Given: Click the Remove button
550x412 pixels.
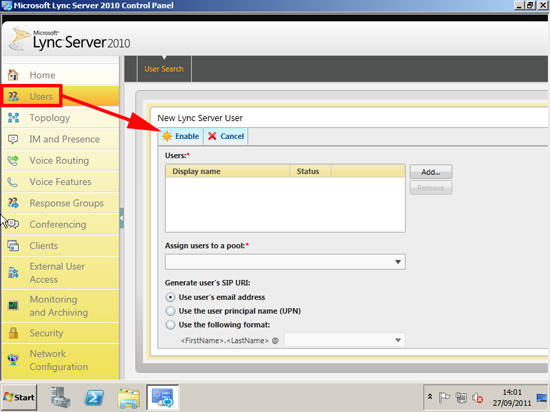Looking at the screenshot, I should pyautogui.click(x=431, y=188).
